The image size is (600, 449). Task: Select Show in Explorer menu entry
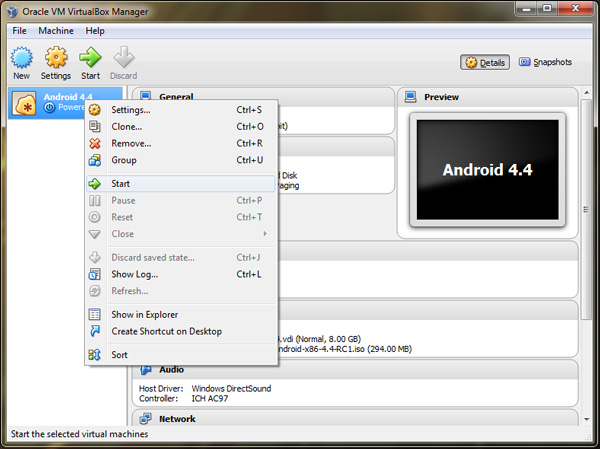(181, 314)
